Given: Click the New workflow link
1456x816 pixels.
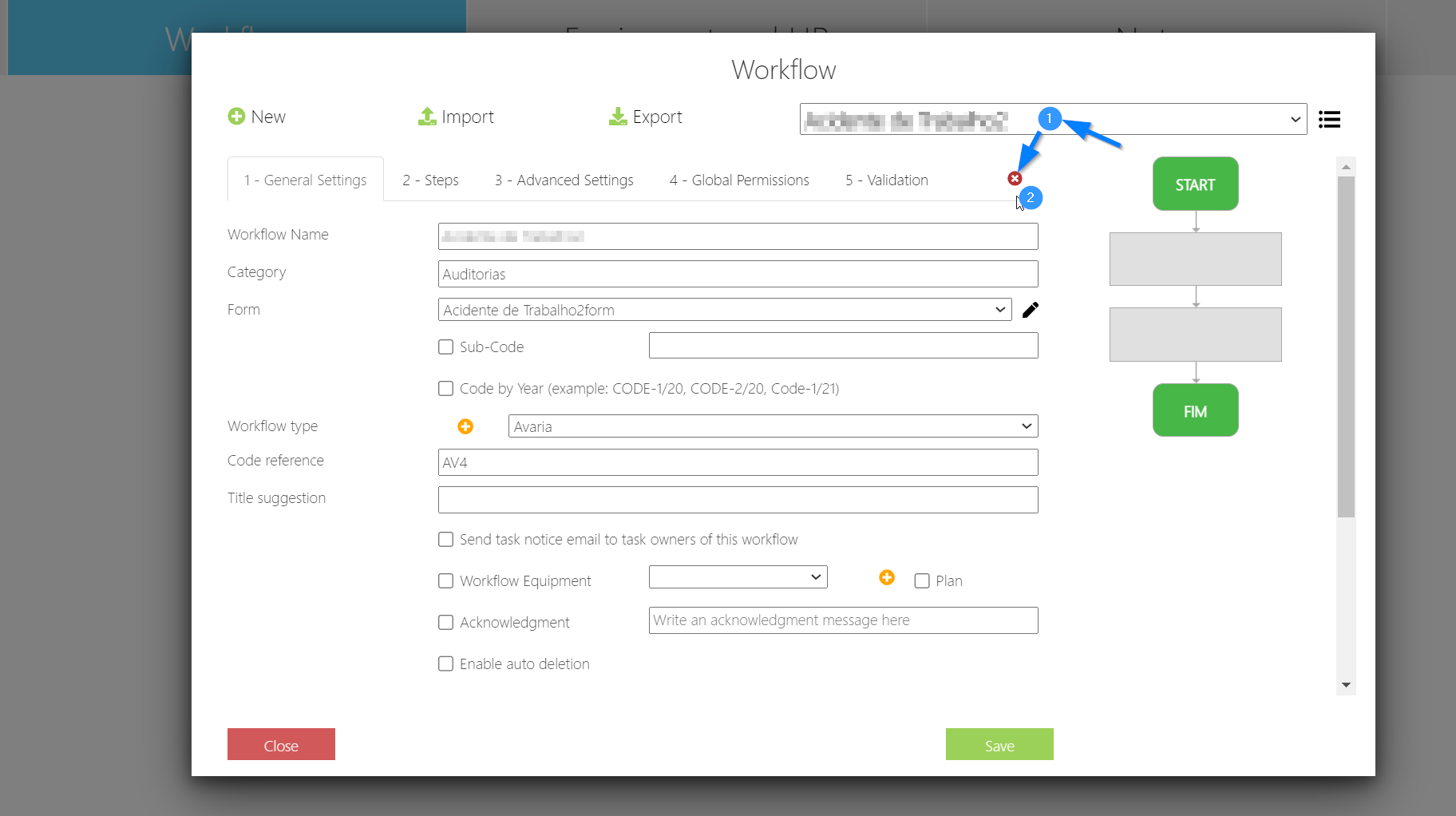Looking at the screenshot, I should [x=268, y=117].
